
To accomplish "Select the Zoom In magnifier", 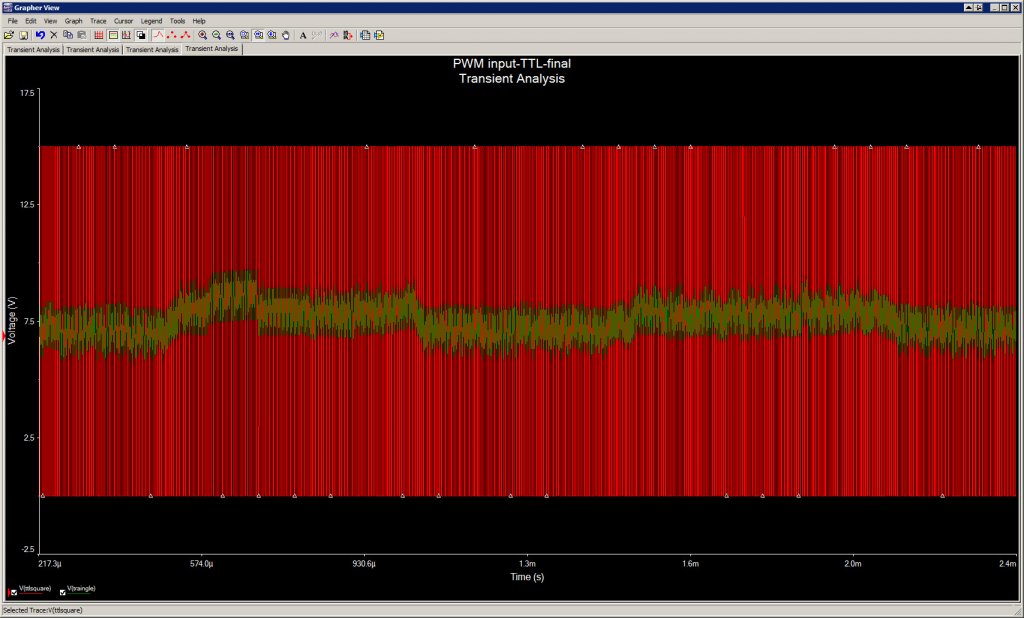I will [202, 35].
